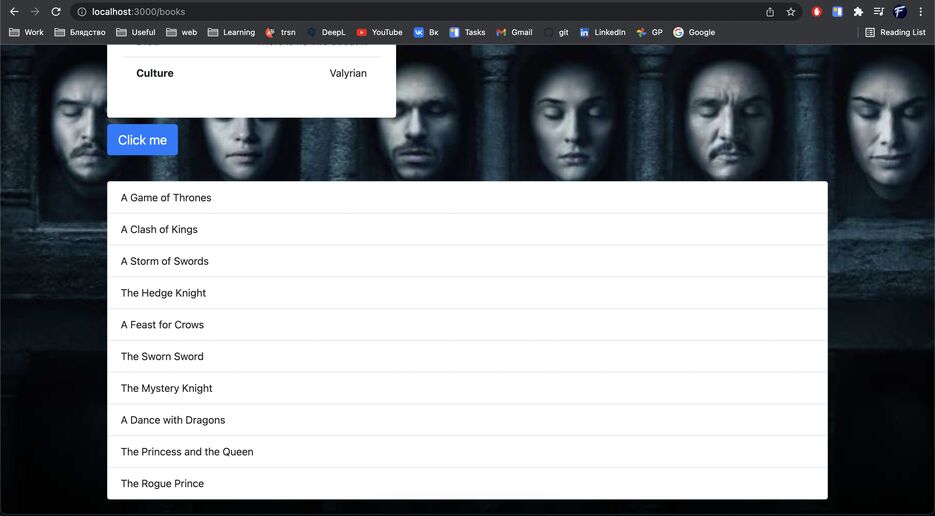Open the DeepL bookmark

[x=326, y=32]
